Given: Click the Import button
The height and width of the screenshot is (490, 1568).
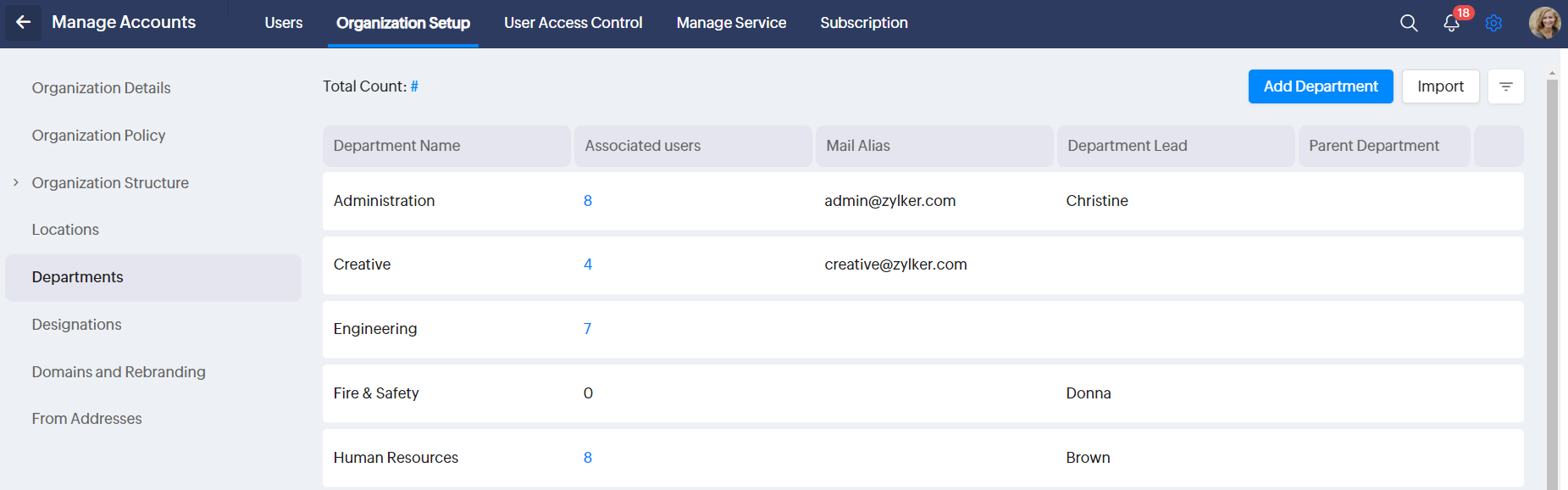Looking at the screenshot, I should click(1440, 86).
